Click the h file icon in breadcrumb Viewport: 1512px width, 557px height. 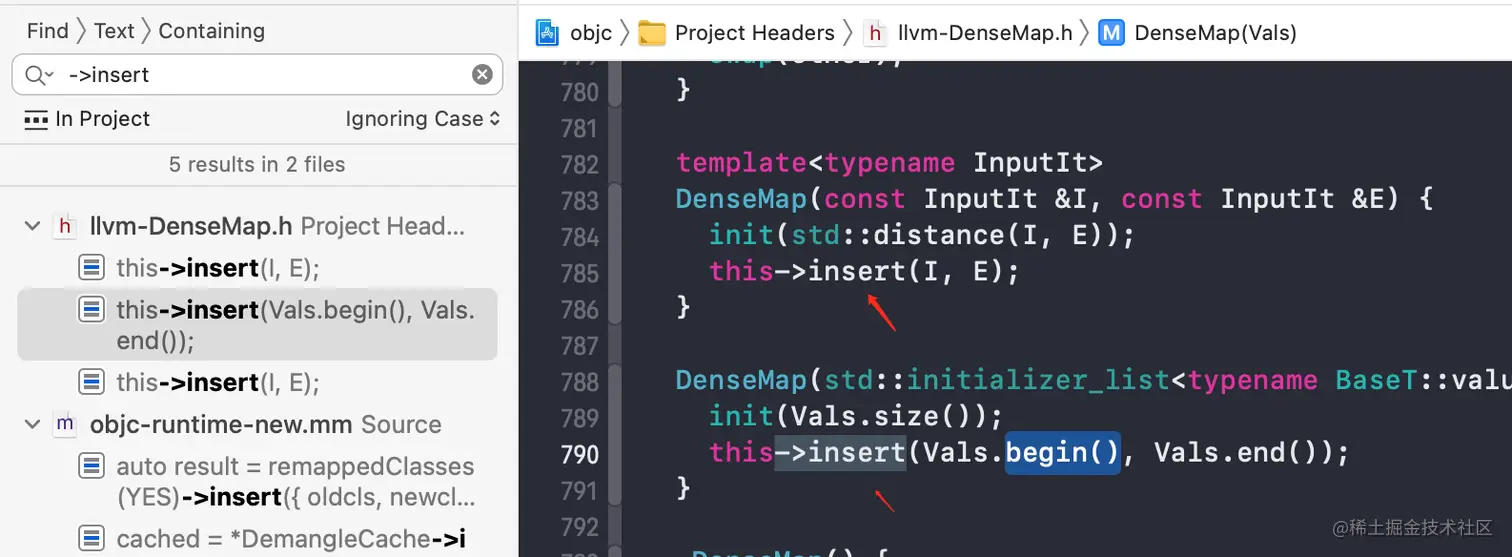point(876,33)
